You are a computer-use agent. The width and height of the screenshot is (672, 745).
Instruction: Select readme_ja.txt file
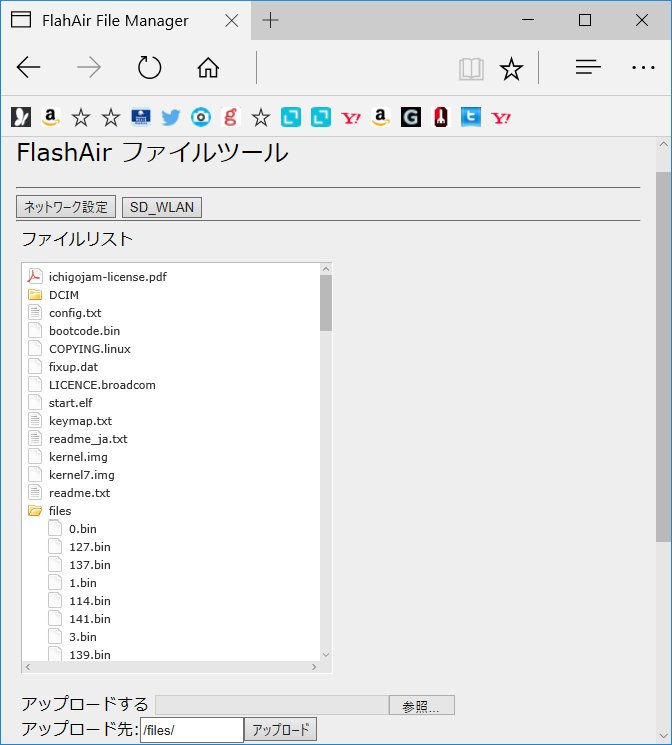click(88, 439)
